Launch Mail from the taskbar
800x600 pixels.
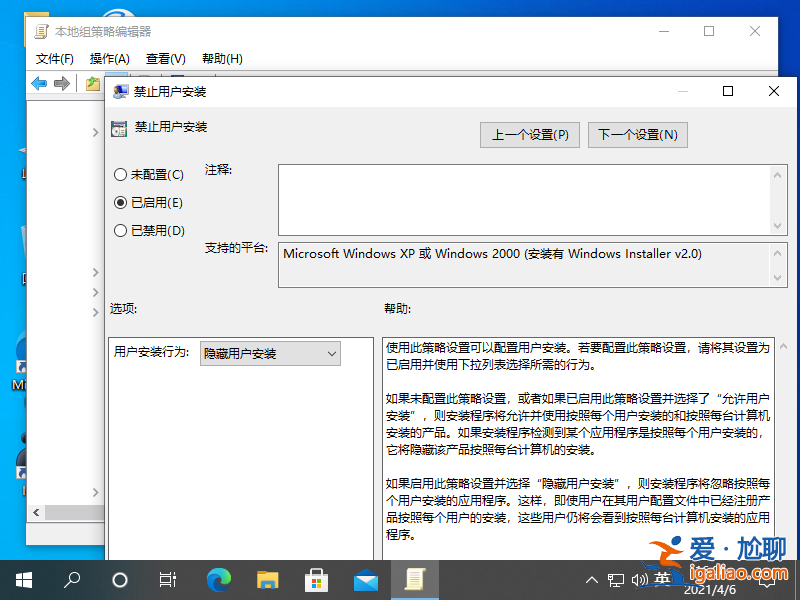pos(366,580)
